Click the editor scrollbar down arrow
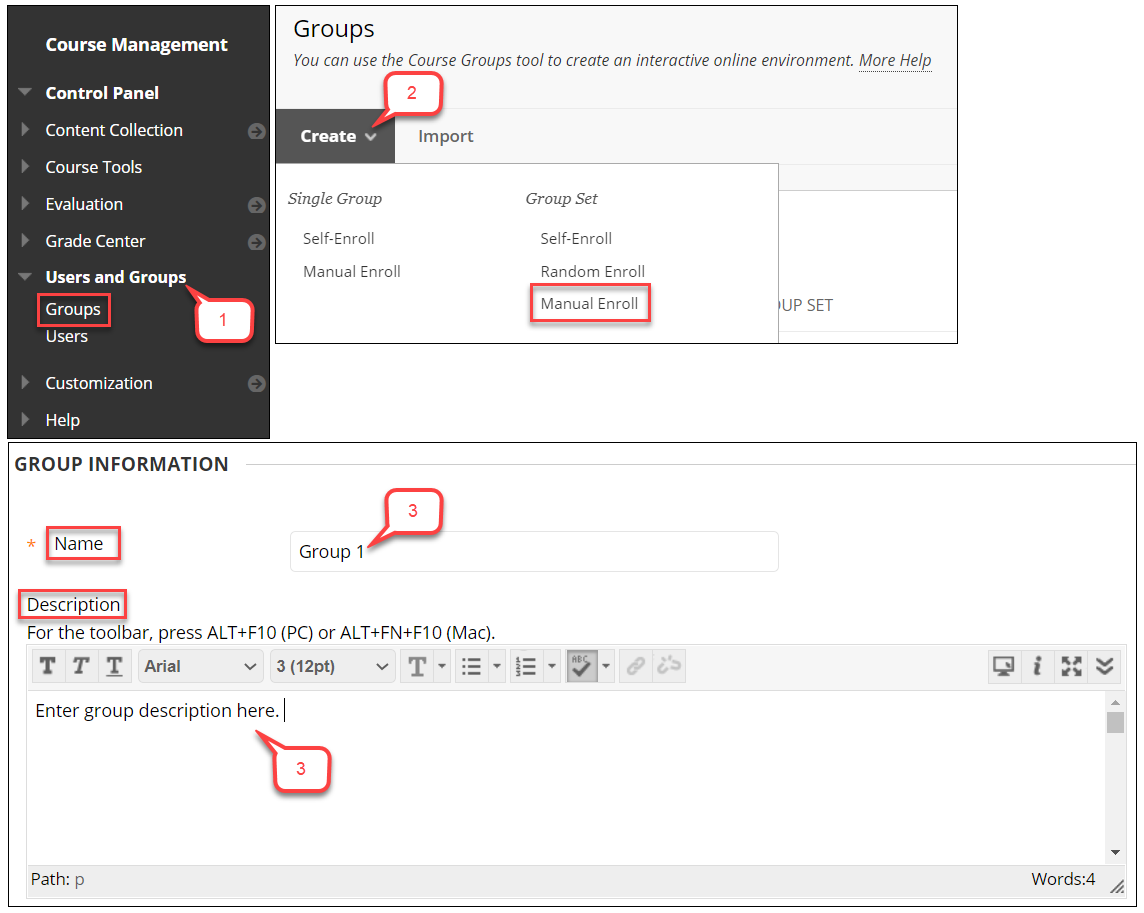The height and width of the screenshot is (913, 1144). click(1115, 852)
